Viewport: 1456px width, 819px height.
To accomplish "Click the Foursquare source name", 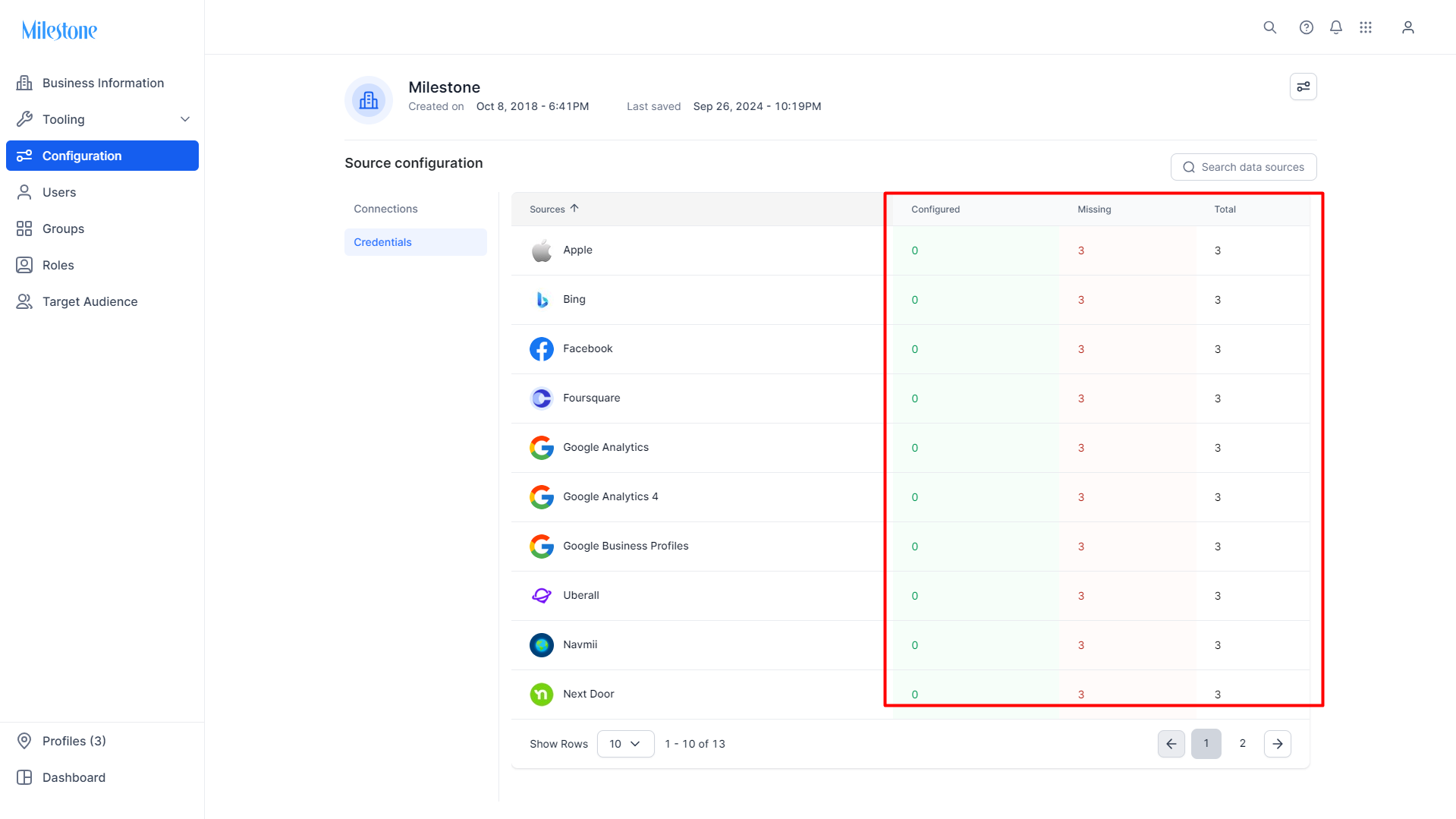I will click(591, 398).
